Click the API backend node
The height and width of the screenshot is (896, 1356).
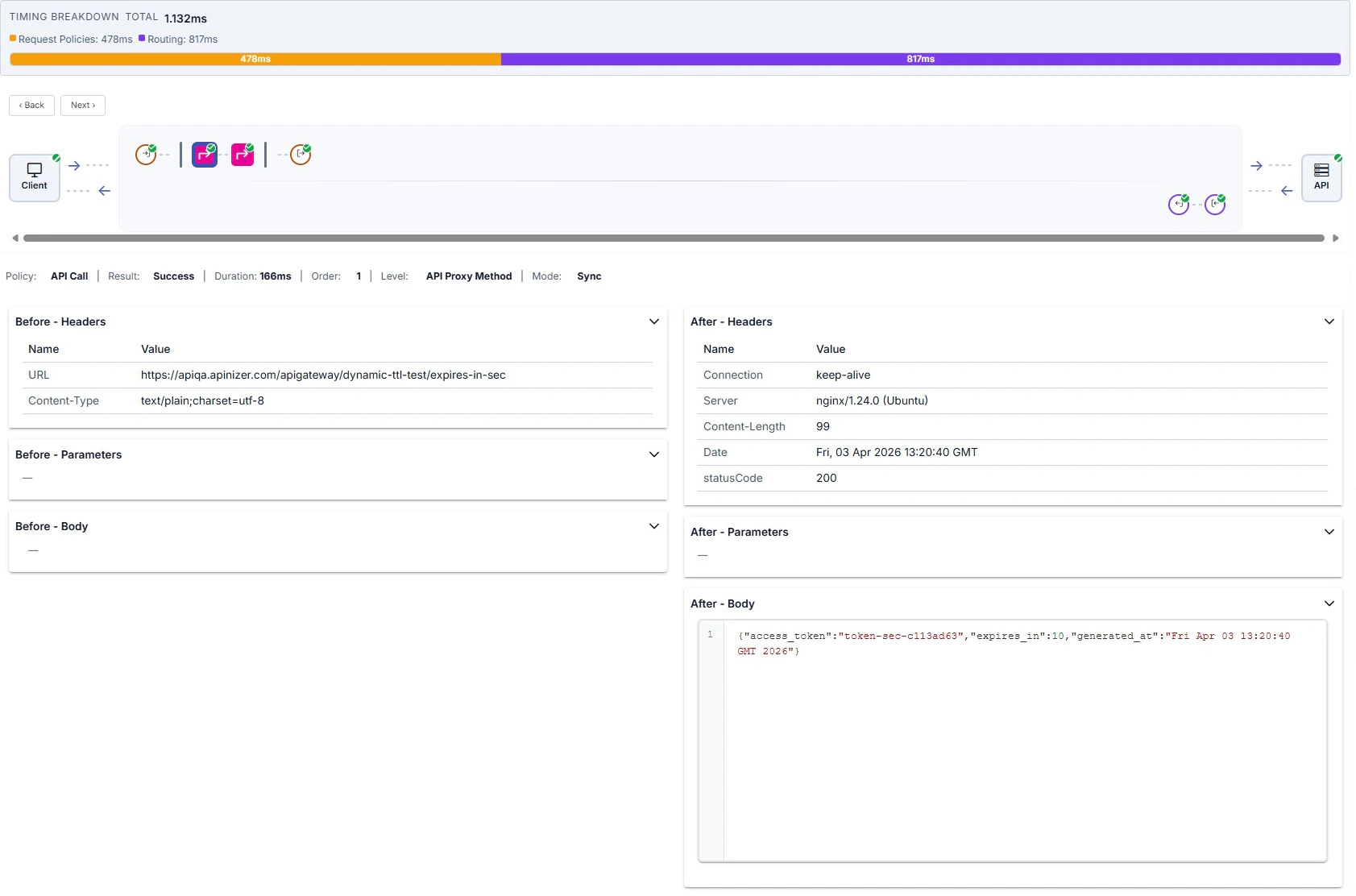1322,177
